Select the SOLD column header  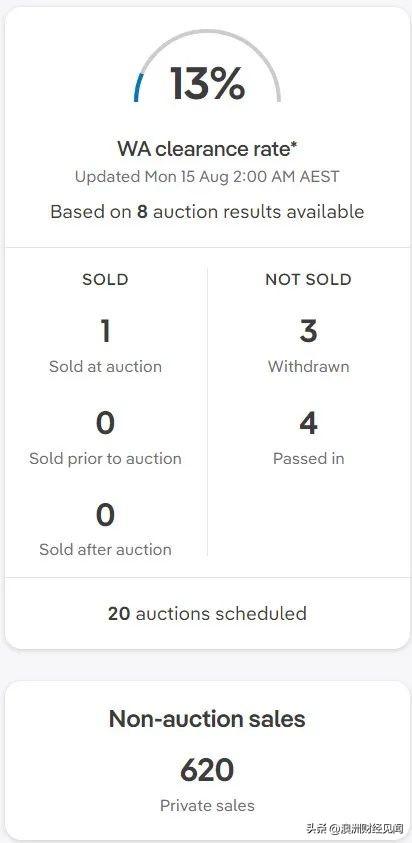105,280
